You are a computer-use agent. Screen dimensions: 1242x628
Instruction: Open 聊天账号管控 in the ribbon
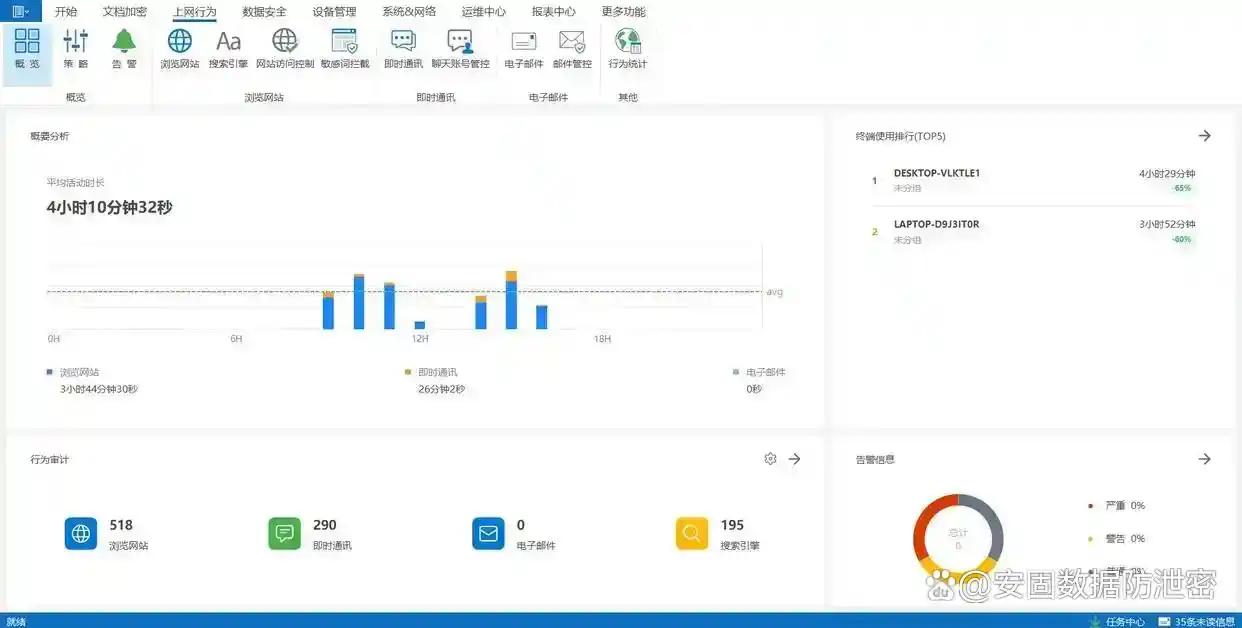pyautogui.click(x=460, y=49)
